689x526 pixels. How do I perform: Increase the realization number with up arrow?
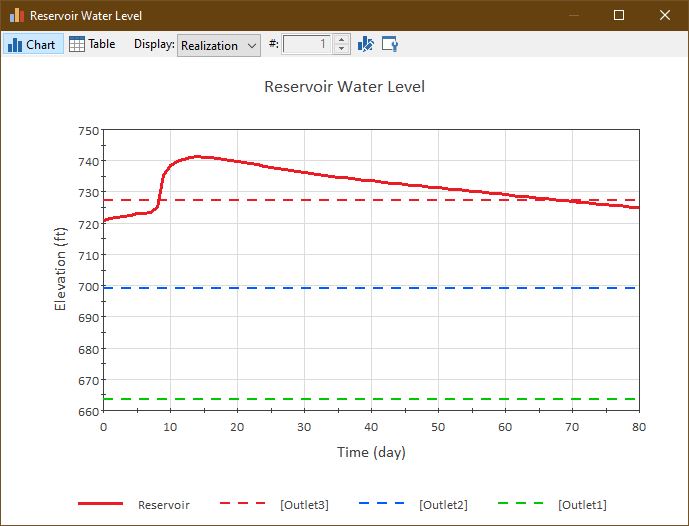[341, 40]
